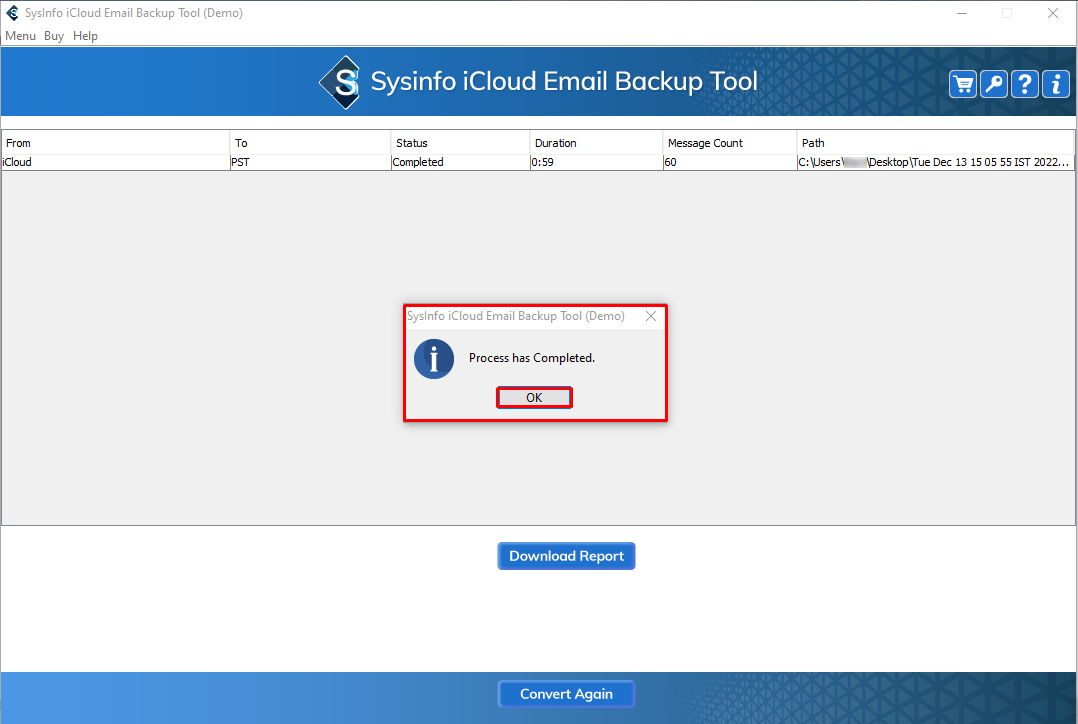
Task: Close the Process has Completed dialog
Action: (651, 316)
